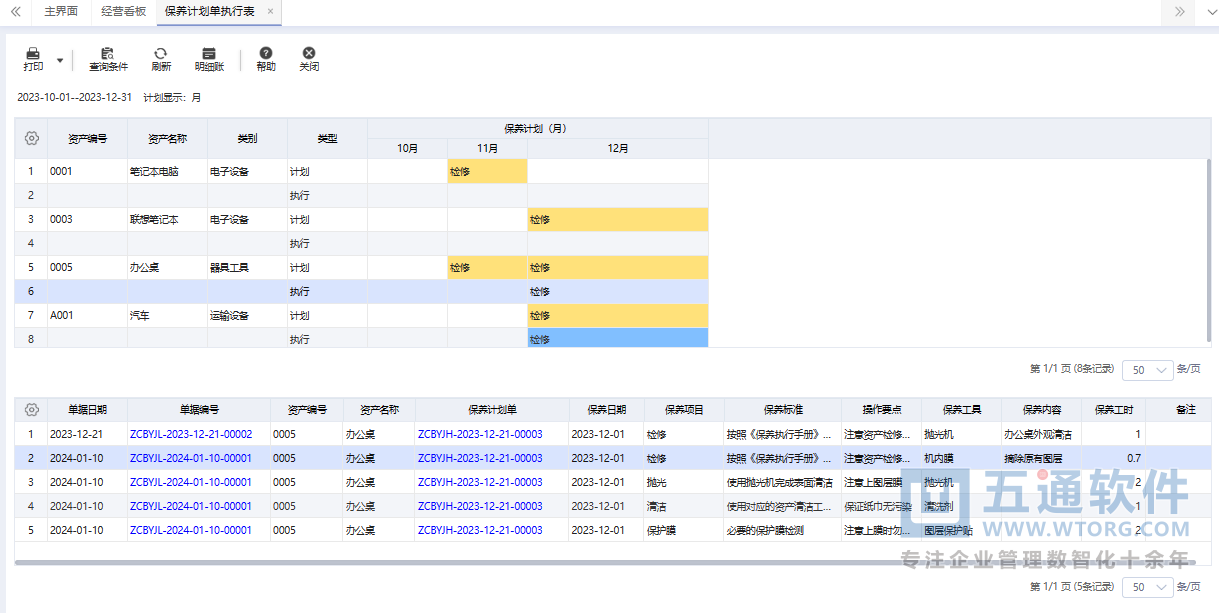
Task: Open the print dropdown arrow
Action: pos(60,60)
